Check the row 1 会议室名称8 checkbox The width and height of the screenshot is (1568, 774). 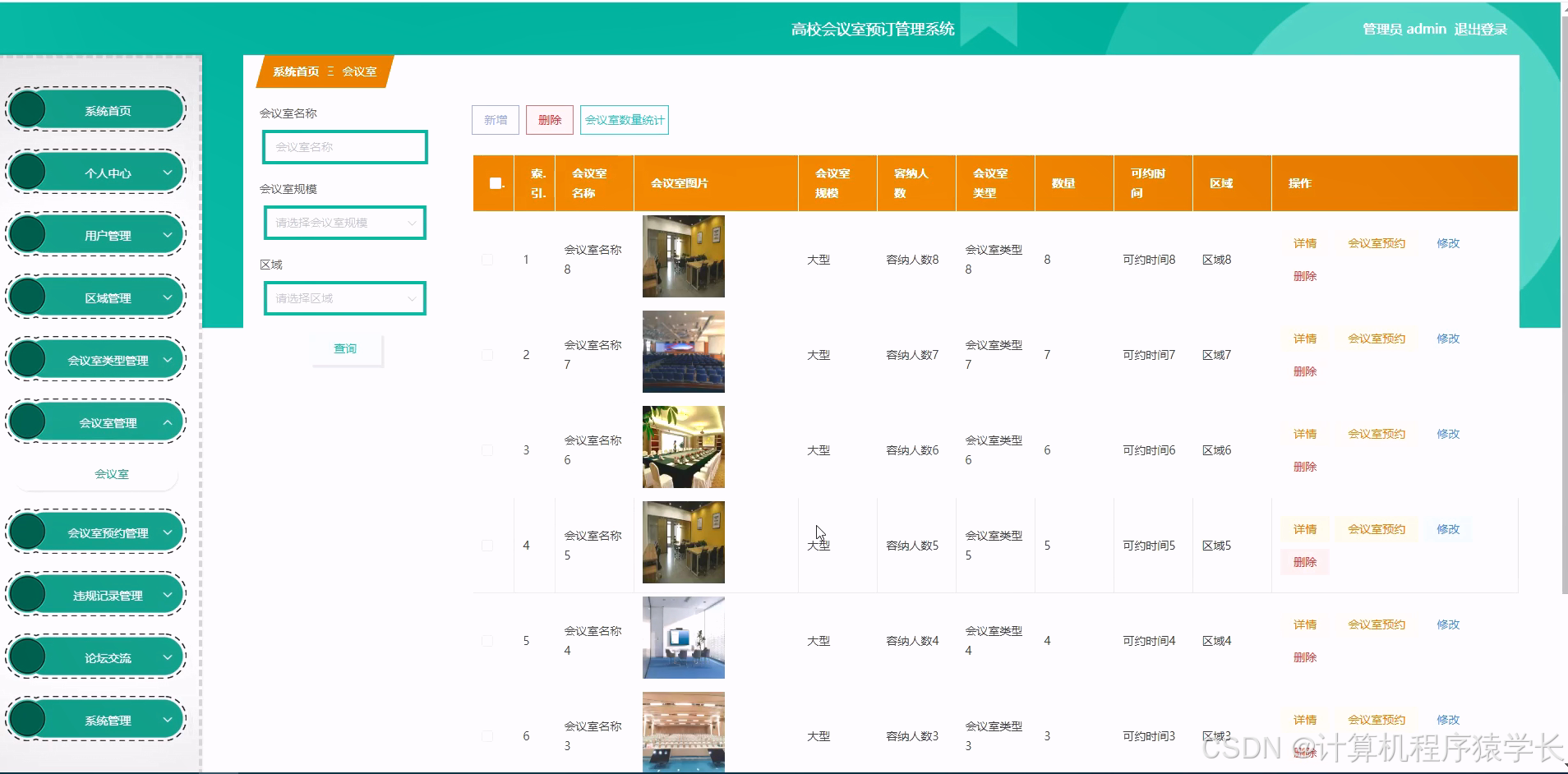tap(487, 260)
